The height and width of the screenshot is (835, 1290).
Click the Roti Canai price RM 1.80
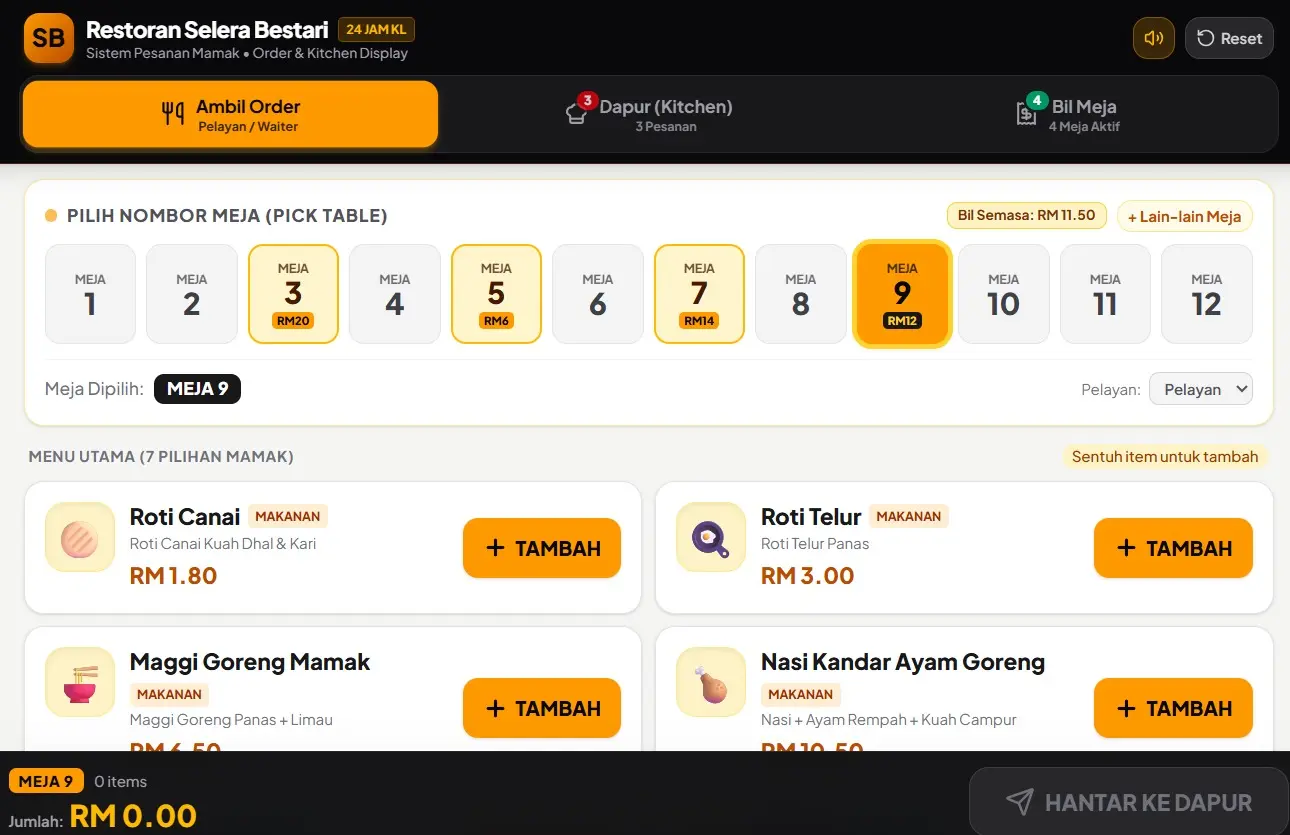173,576
